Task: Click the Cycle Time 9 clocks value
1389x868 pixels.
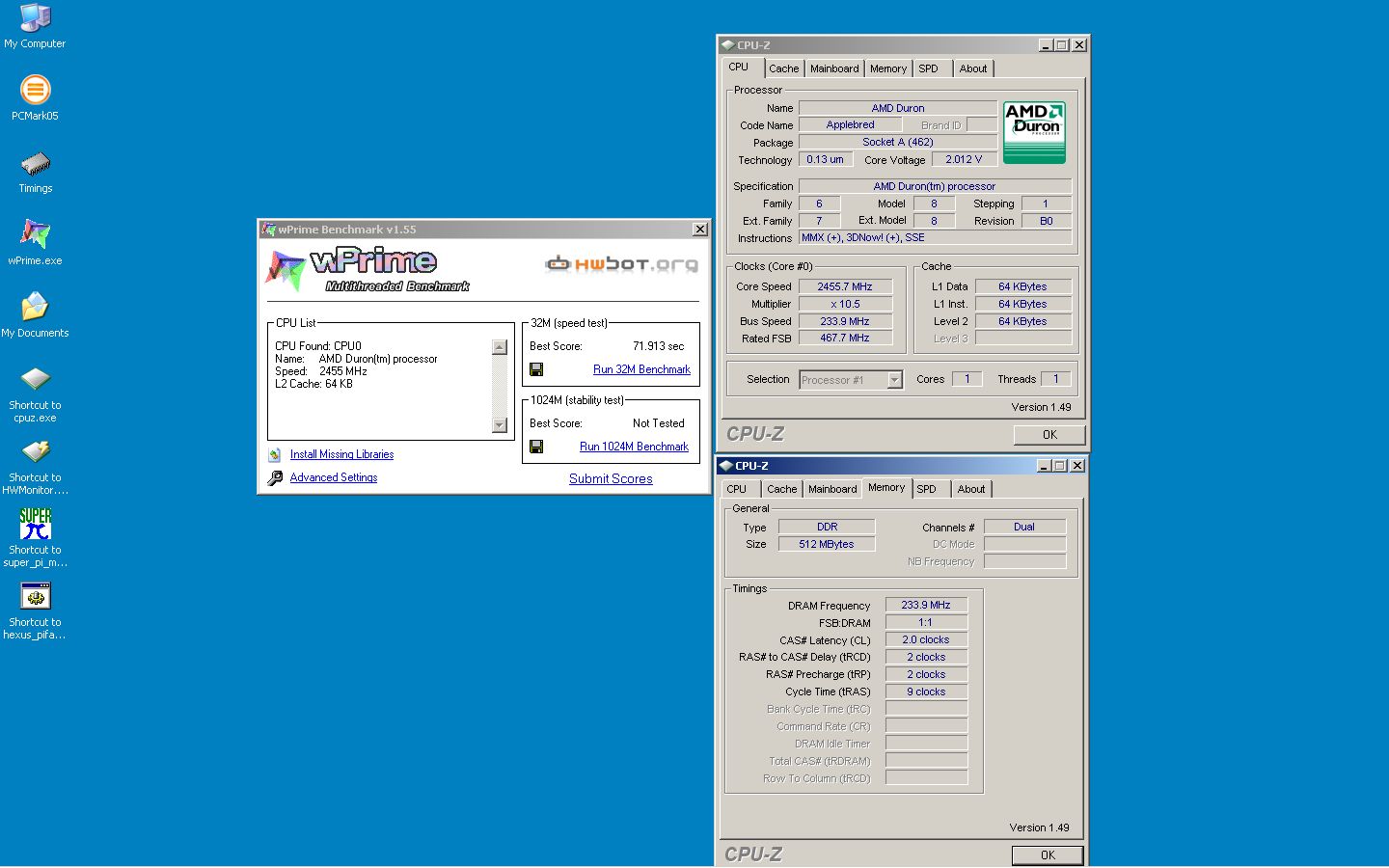Action: tap(926, 692)
